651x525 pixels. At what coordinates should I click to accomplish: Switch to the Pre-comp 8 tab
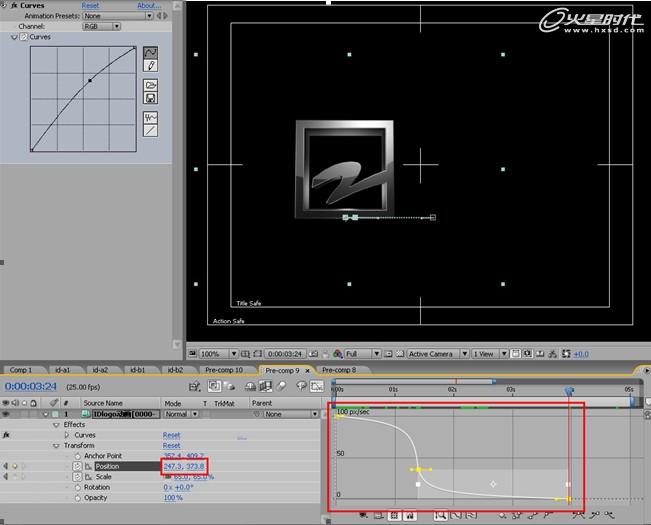[339, 370]
